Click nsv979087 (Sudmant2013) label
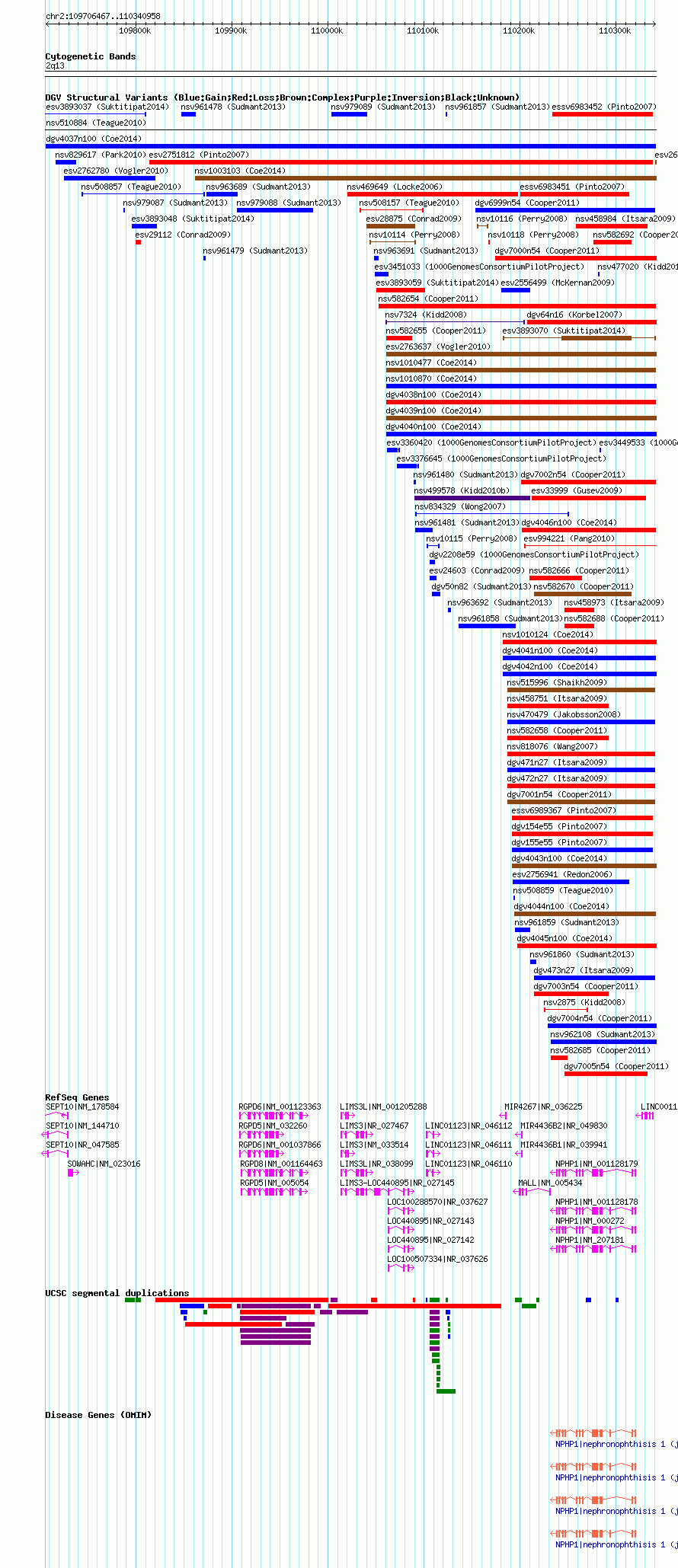678x1568 pixels. [x=175, y=203]
